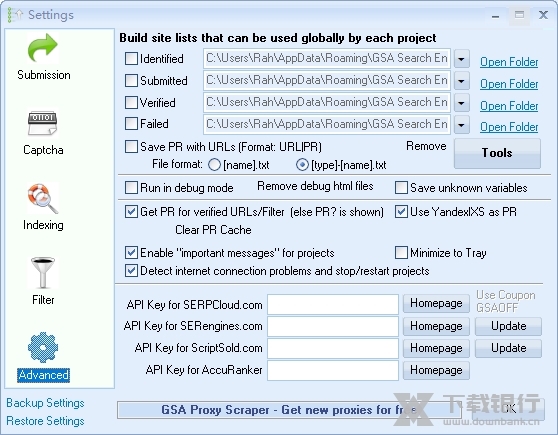
Task: Click the SEREngines.com API key field
Action: click(x=333, y=326)
